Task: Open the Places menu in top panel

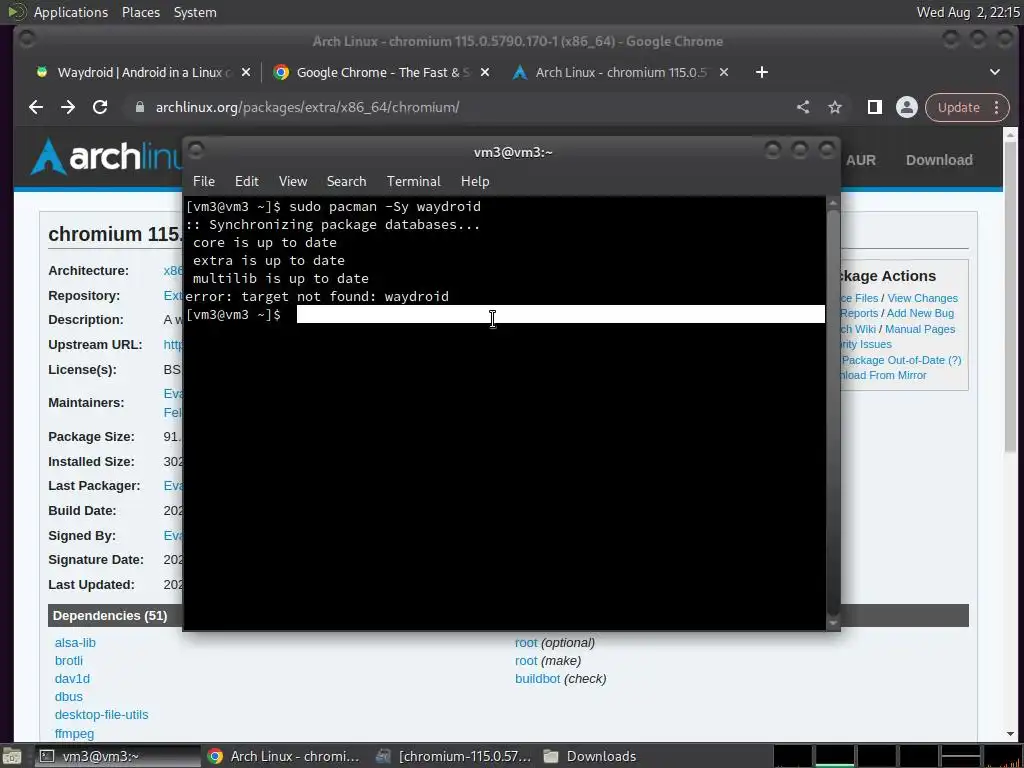Action: (x=140, y=12)
